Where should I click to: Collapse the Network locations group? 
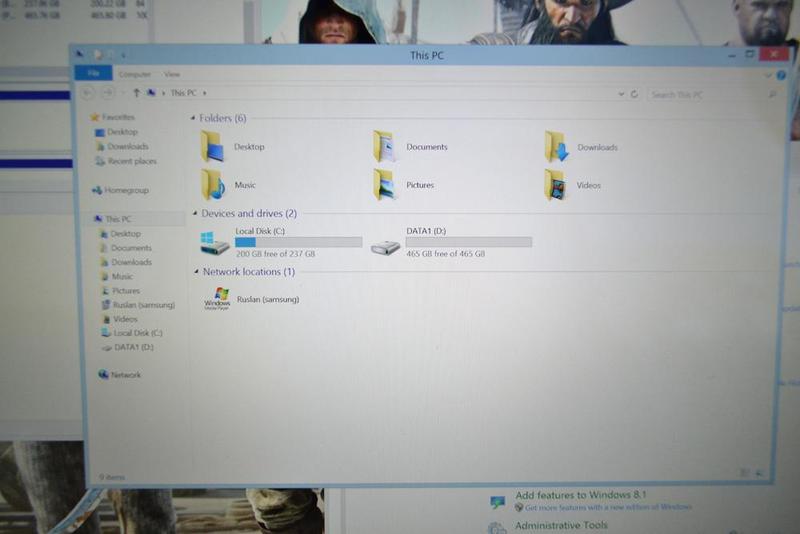pyautogui.click(x=195, y=272)
